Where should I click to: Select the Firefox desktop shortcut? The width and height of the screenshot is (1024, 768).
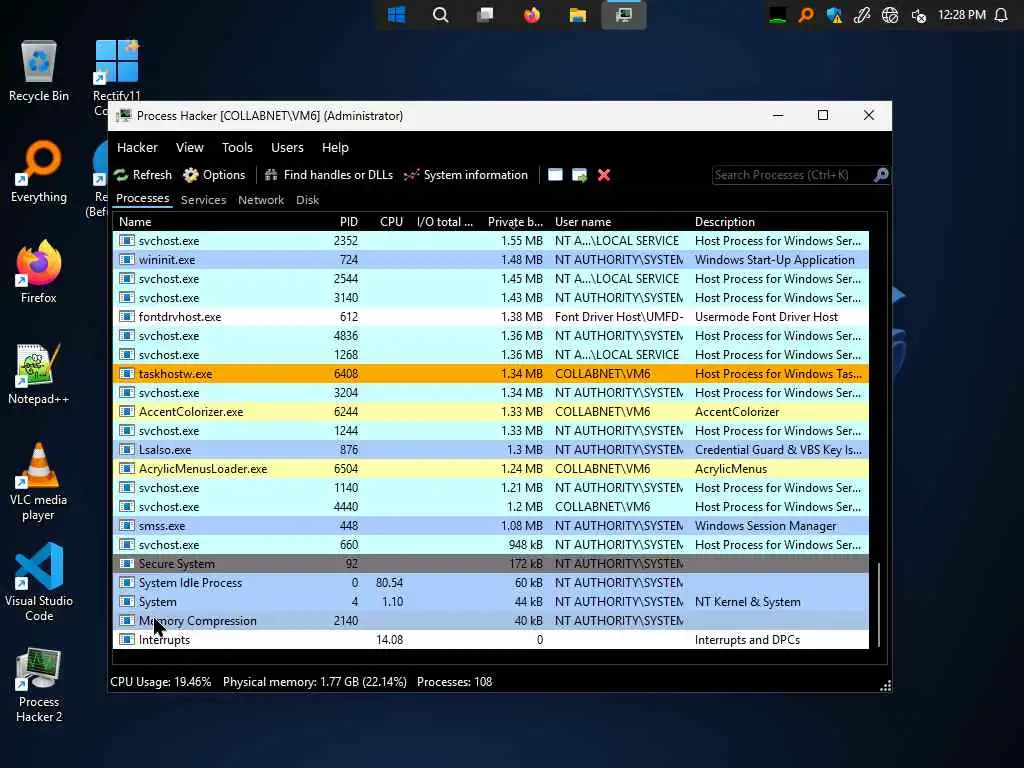(x=39, y=272)
